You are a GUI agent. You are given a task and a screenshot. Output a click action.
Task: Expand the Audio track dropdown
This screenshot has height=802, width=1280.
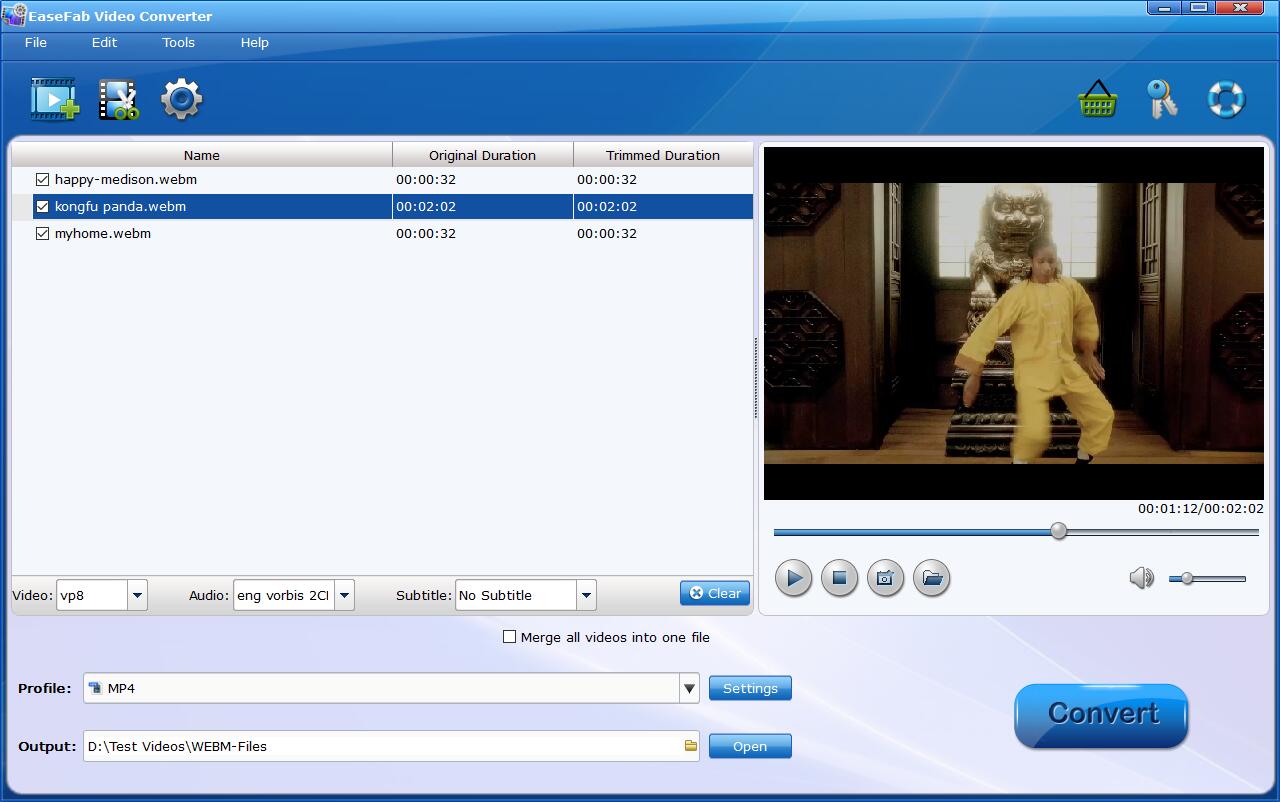coord(344,595)
